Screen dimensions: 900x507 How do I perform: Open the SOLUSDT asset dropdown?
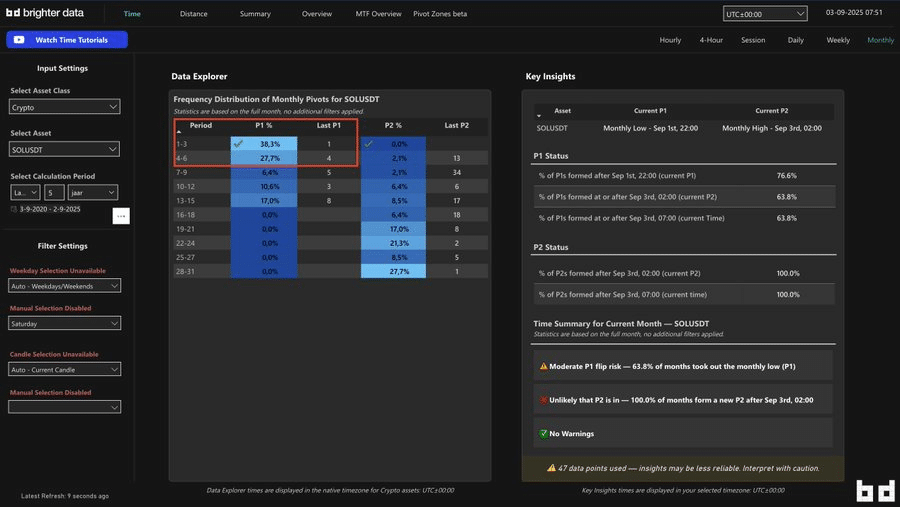(65, 149)
